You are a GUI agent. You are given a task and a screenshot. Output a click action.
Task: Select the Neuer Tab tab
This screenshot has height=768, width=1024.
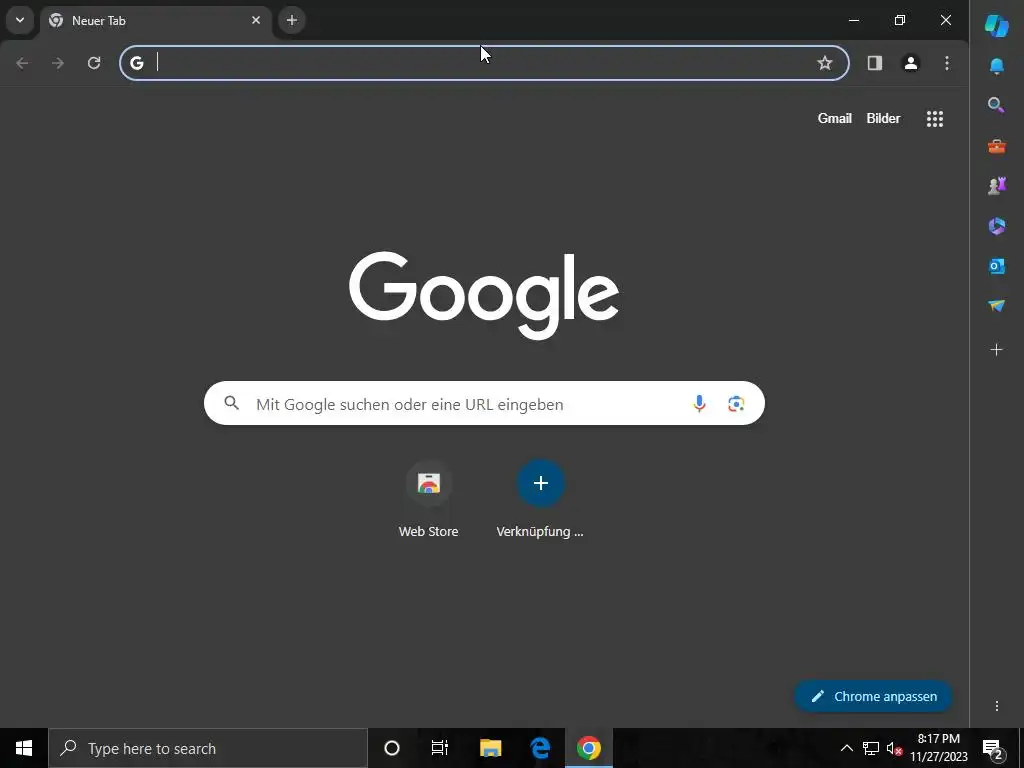click(x=155, y=20)
